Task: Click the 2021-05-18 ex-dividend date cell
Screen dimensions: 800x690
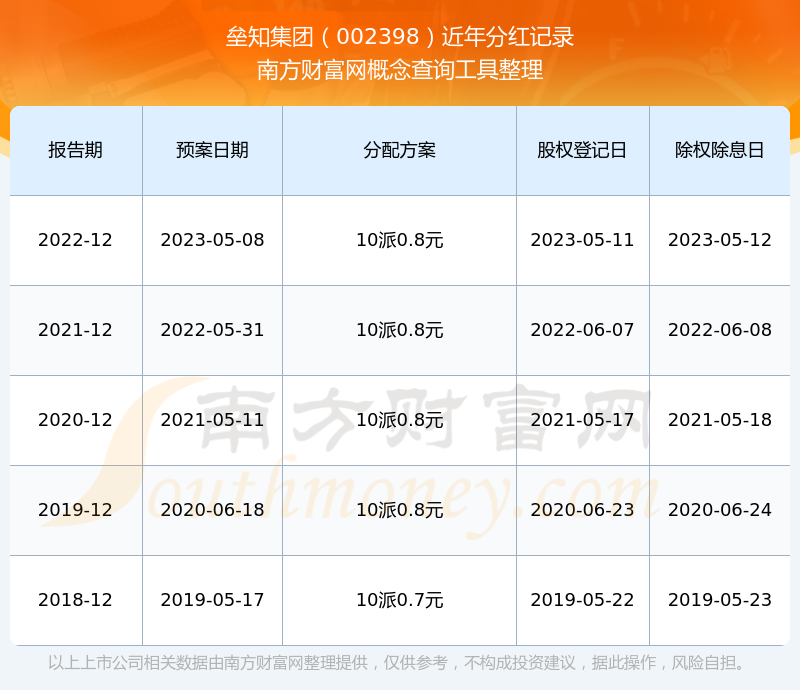Action: pyautogui.click(x=719, y=420)
